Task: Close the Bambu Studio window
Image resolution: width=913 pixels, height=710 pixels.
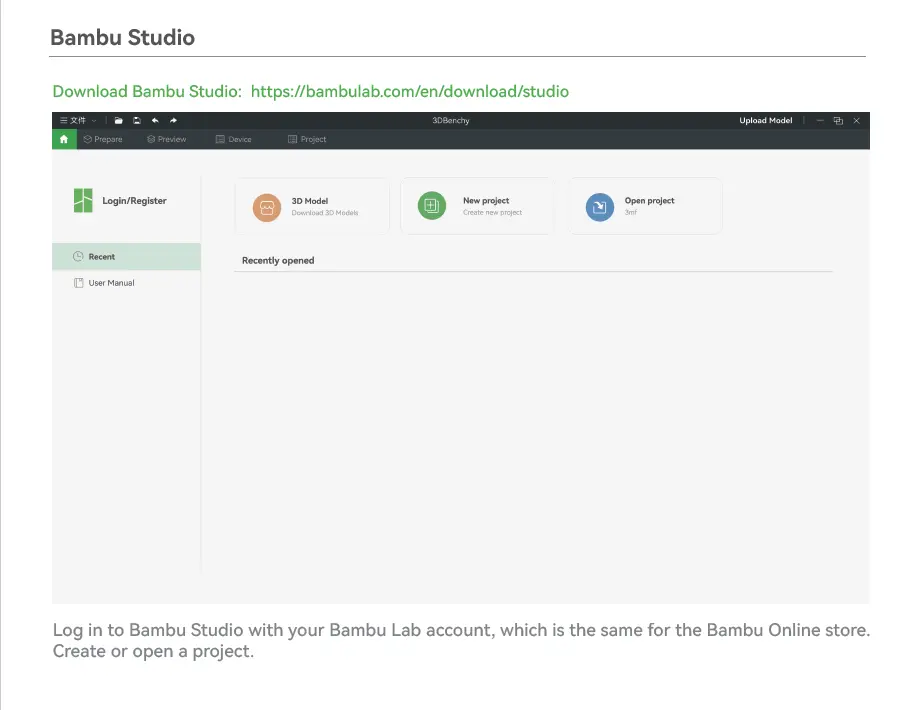Action: [x=857, y=121]
